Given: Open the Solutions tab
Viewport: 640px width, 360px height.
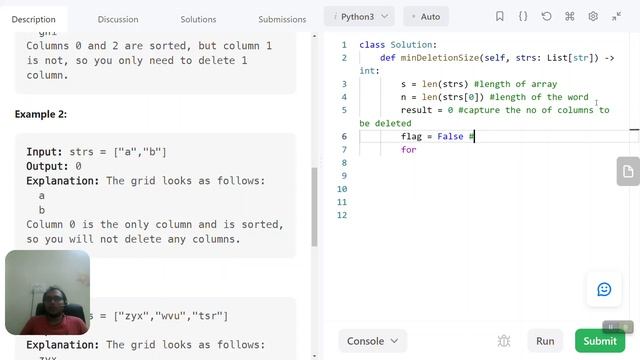Looking at the screenshot, I should point(198,19).
